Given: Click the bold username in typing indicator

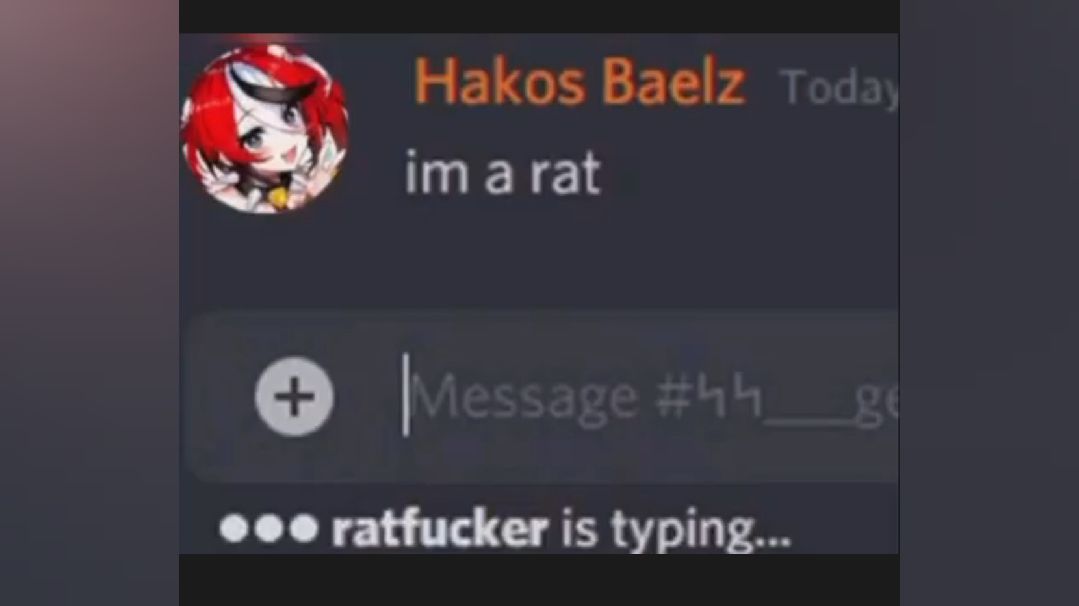Looking at the screenshot, I should [x=440, y=529].
